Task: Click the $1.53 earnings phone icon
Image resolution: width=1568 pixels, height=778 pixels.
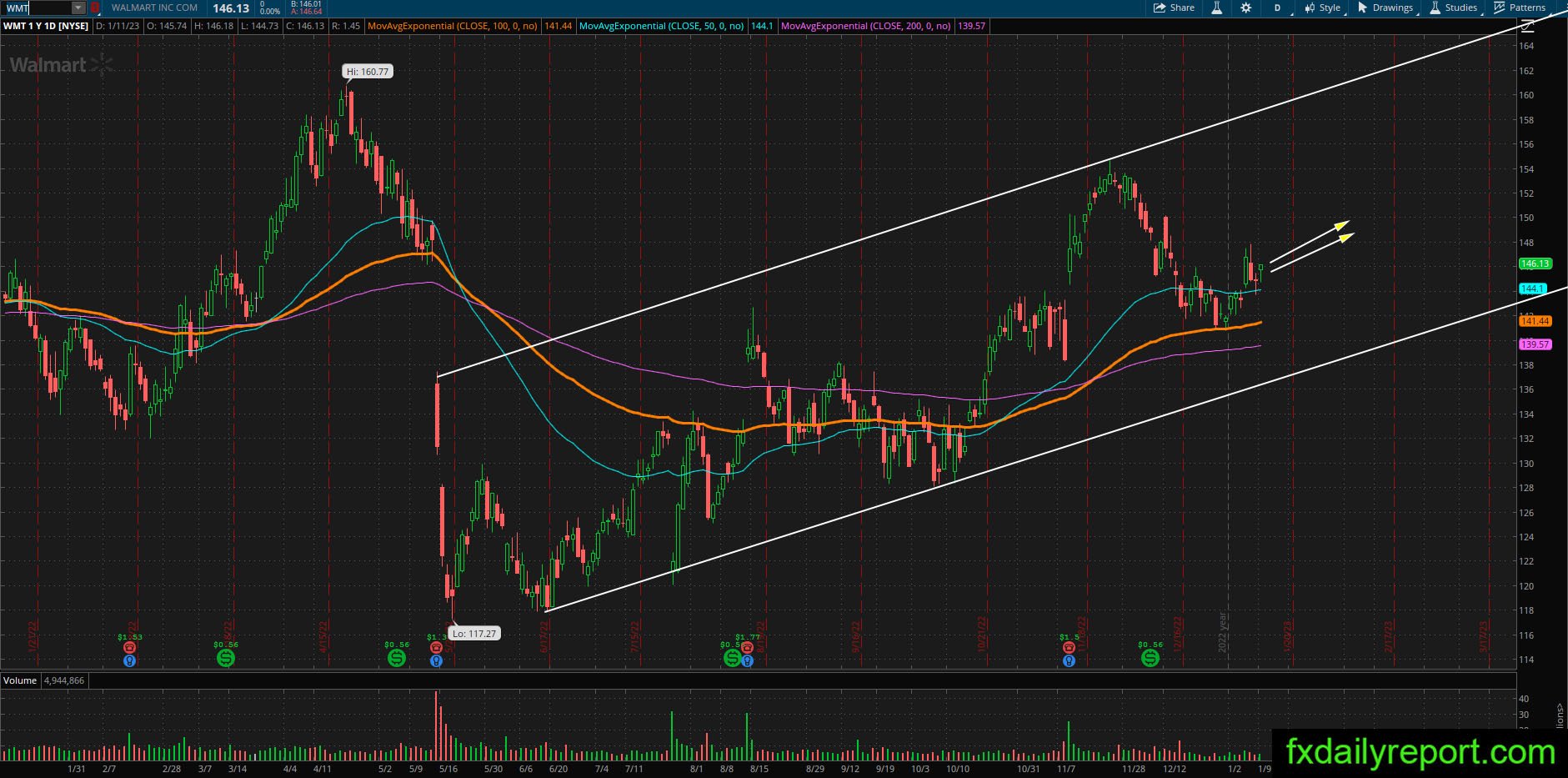Action: click(x=129, y=648)
